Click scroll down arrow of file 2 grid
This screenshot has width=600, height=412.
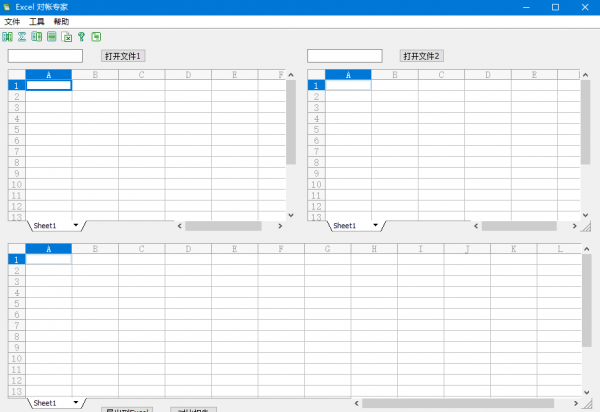click(x=585, y=215)
